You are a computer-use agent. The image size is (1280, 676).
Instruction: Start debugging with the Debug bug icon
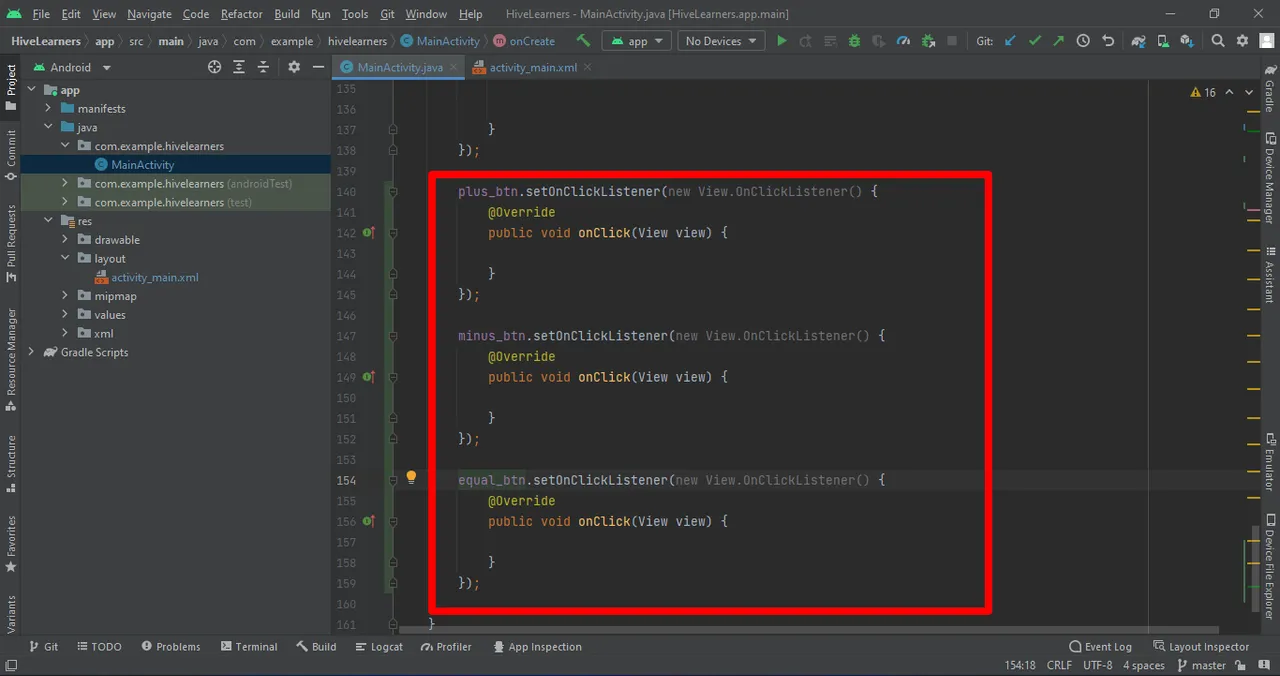[854, 41]
